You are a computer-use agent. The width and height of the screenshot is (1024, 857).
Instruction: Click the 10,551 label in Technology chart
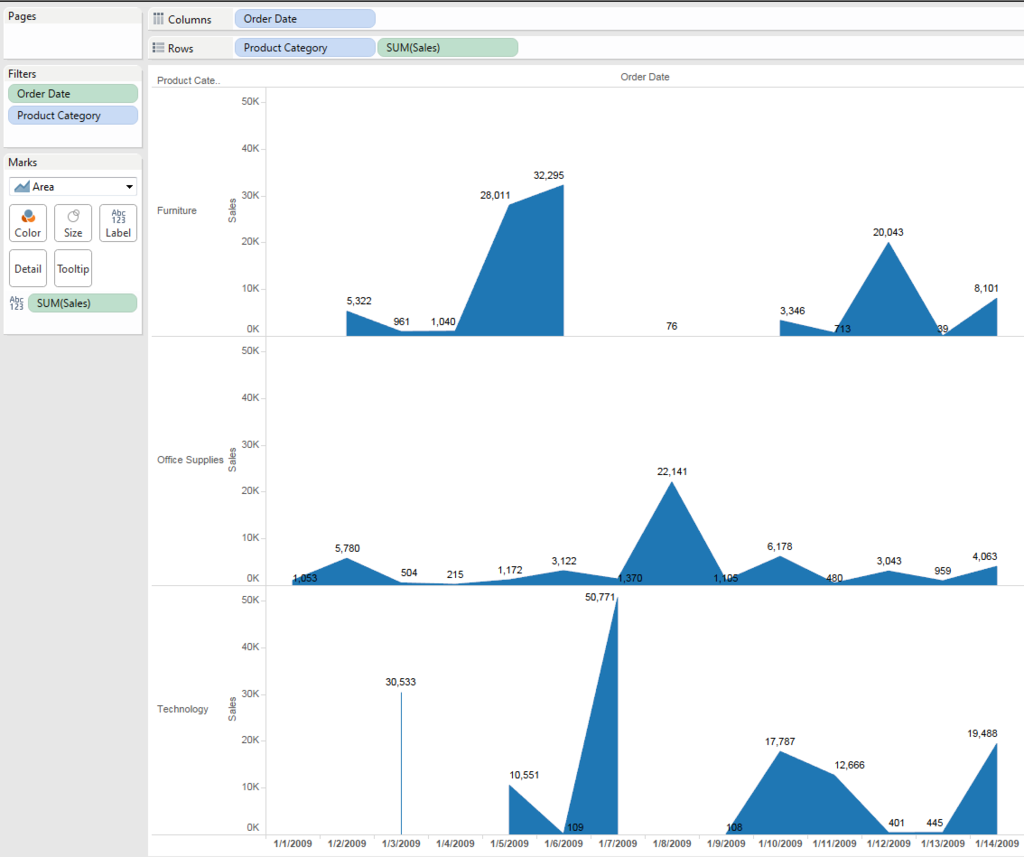[524, 775]
